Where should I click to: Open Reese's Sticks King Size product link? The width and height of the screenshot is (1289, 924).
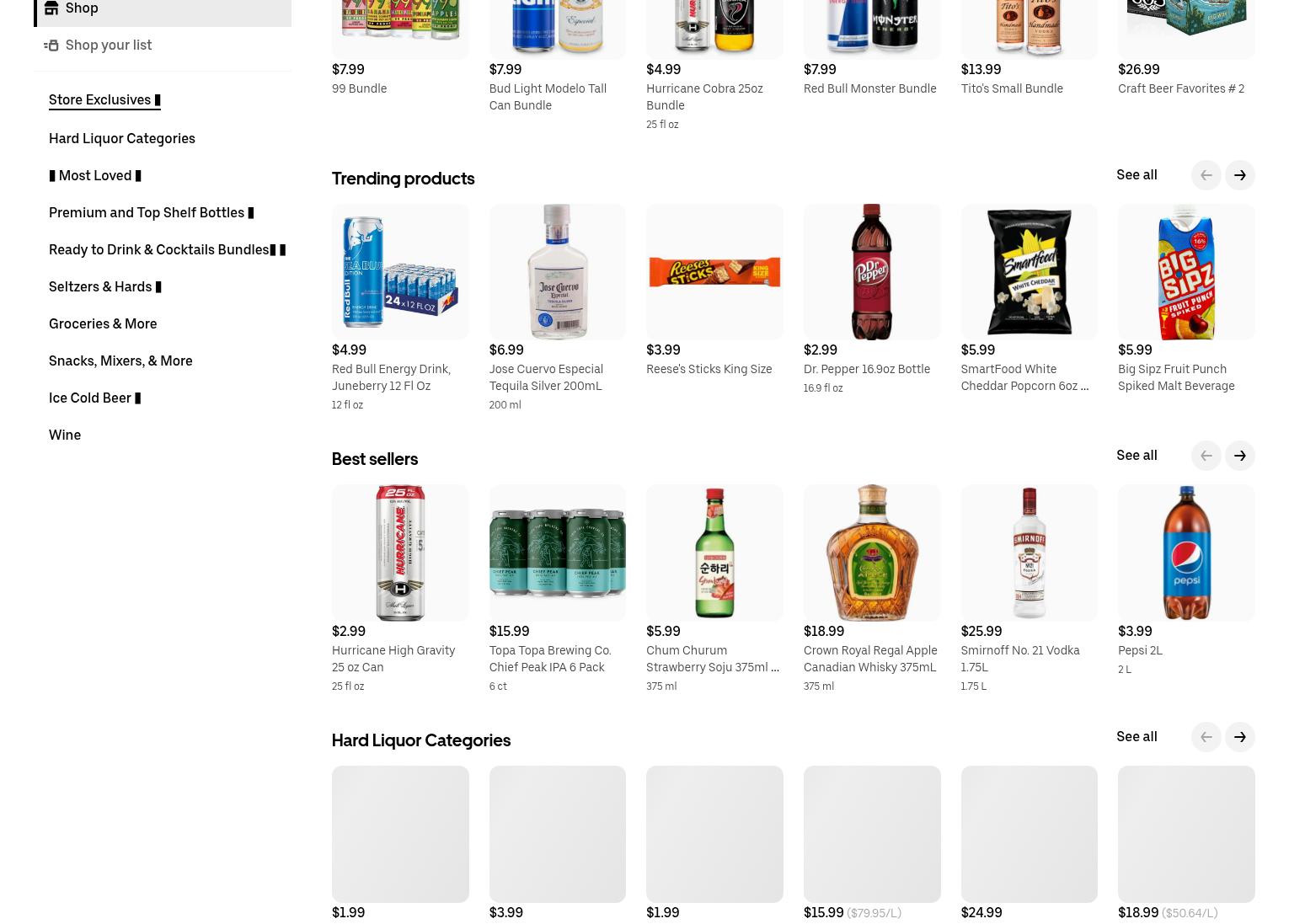point(709,369)
